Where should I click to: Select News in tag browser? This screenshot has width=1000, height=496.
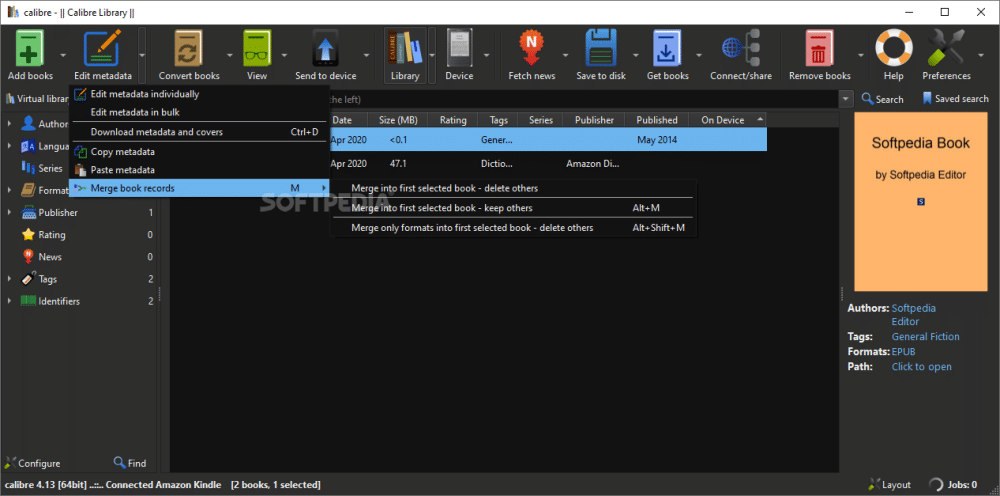50,257
